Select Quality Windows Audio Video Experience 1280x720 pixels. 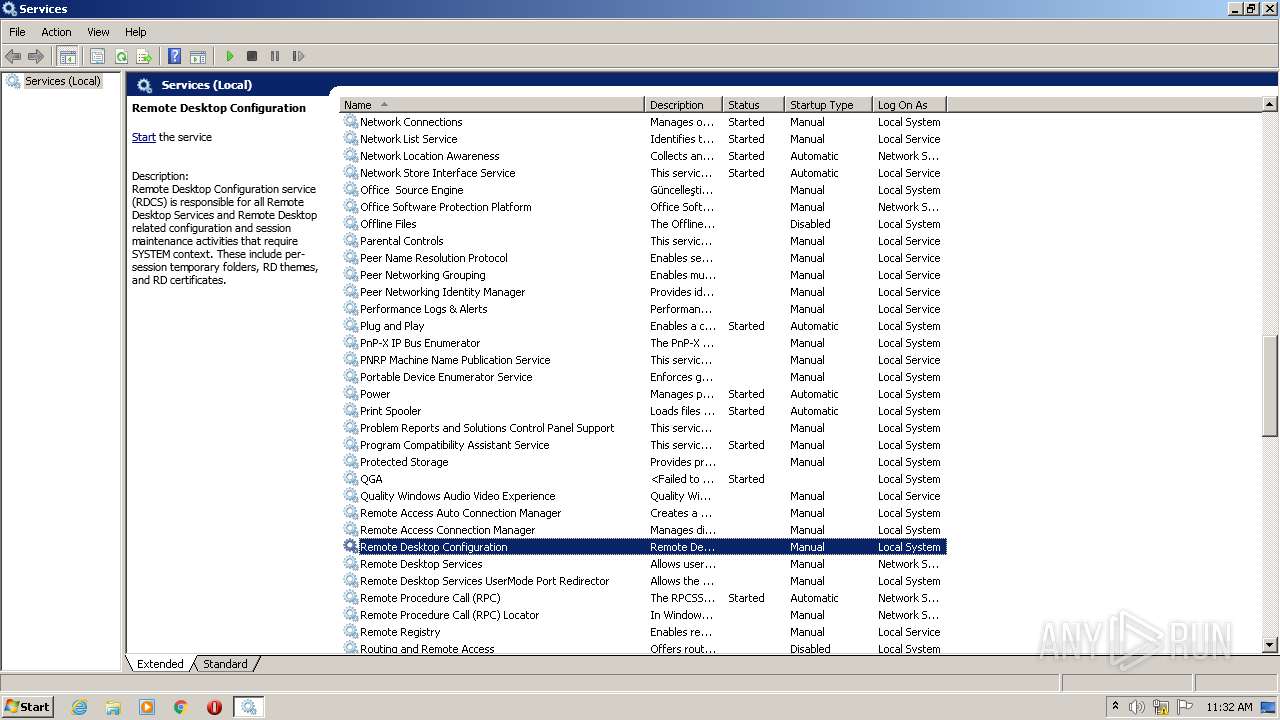[643, 496]
